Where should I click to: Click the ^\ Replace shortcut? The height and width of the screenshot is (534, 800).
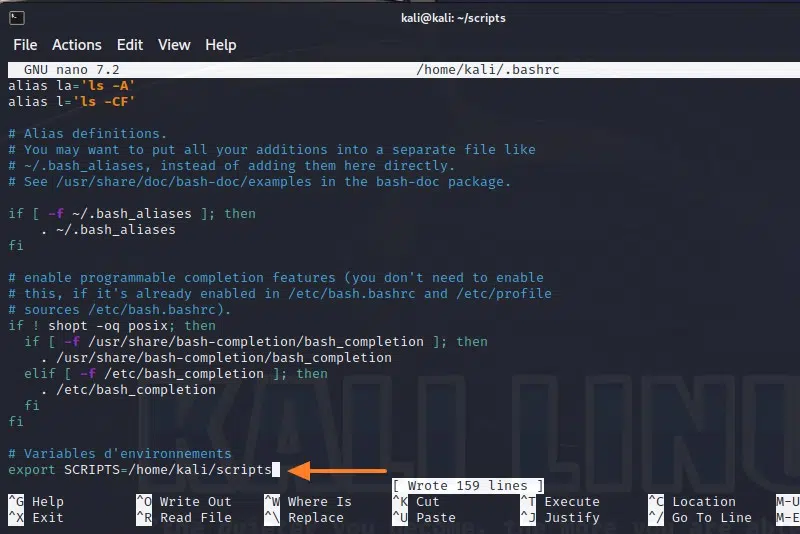(x=304, y=518)
